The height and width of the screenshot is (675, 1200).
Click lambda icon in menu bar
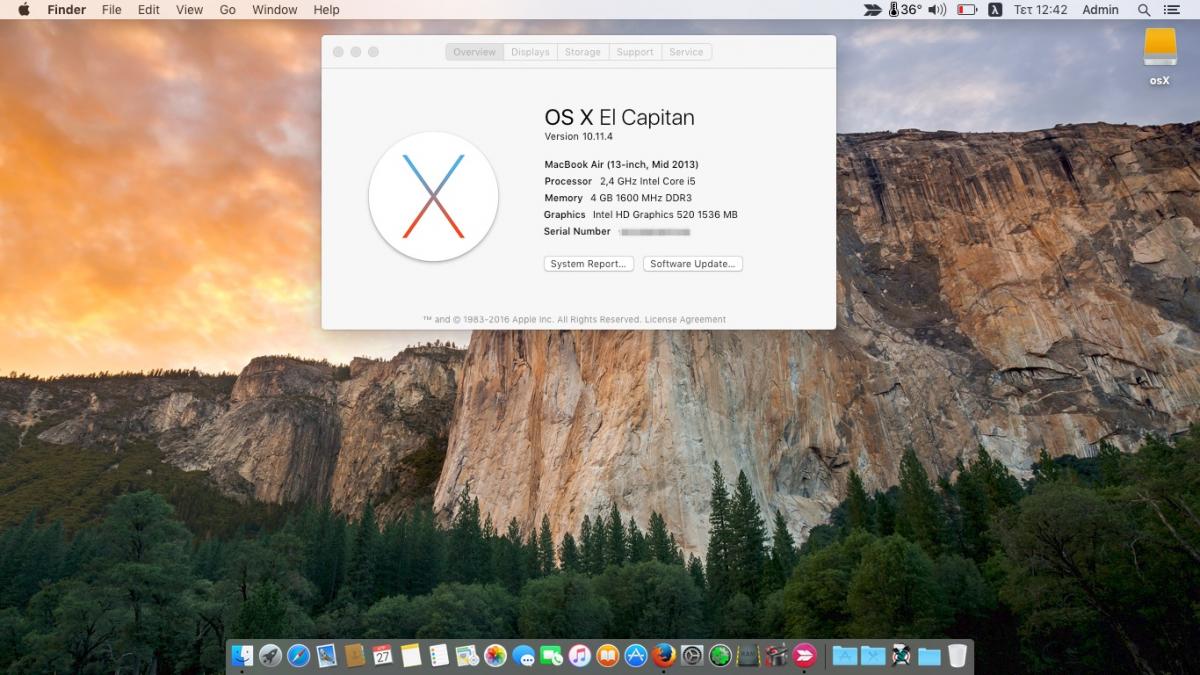point(995,10)
